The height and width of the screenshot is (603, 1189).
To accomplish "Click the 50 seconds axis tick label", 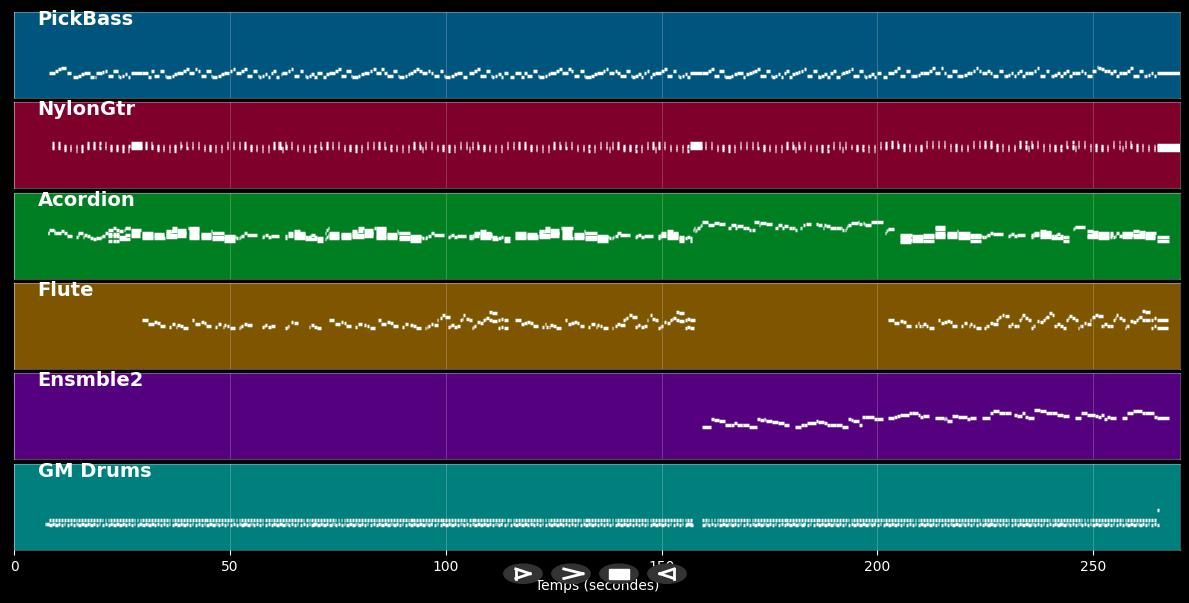I will 230,567.
